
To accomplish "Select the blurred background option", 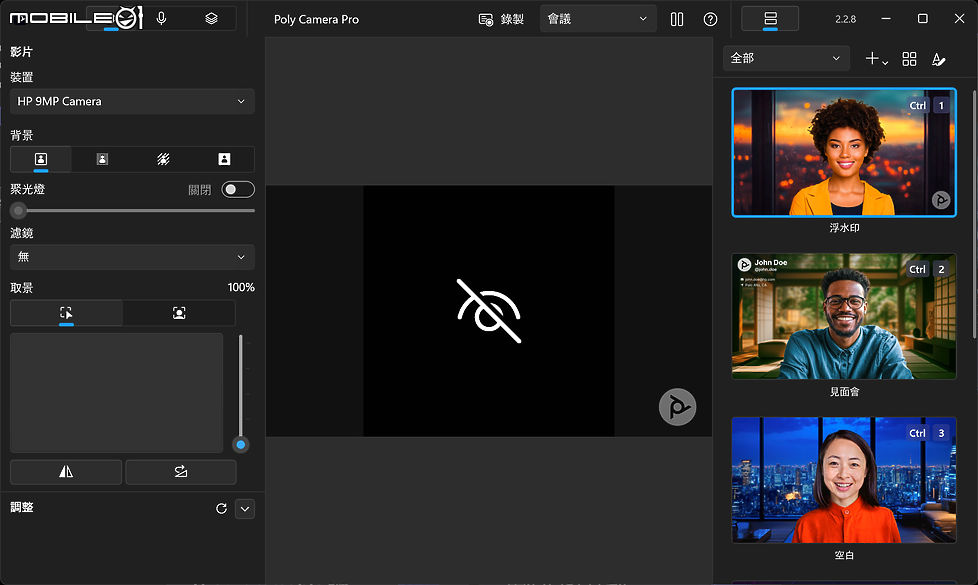I will (x=102, y=159).
